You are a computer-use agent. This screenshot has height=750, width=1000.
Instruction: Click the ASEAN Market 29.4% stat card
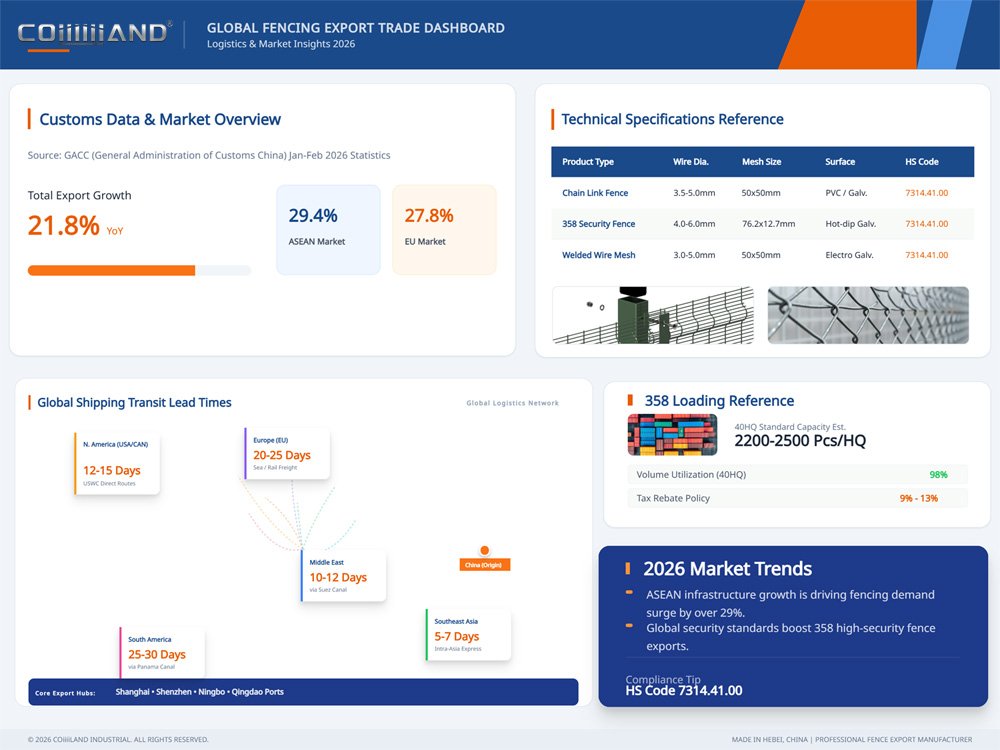point(328,229)
